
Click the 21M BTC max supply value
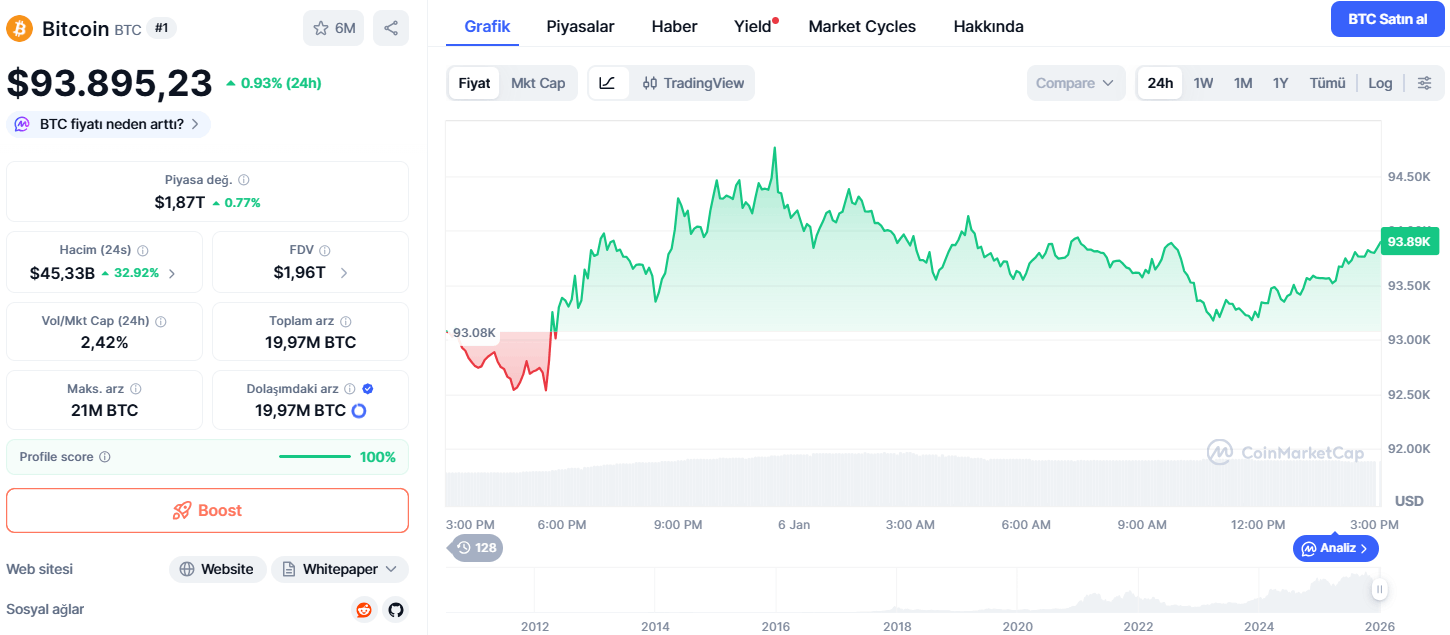pos(104,410)
